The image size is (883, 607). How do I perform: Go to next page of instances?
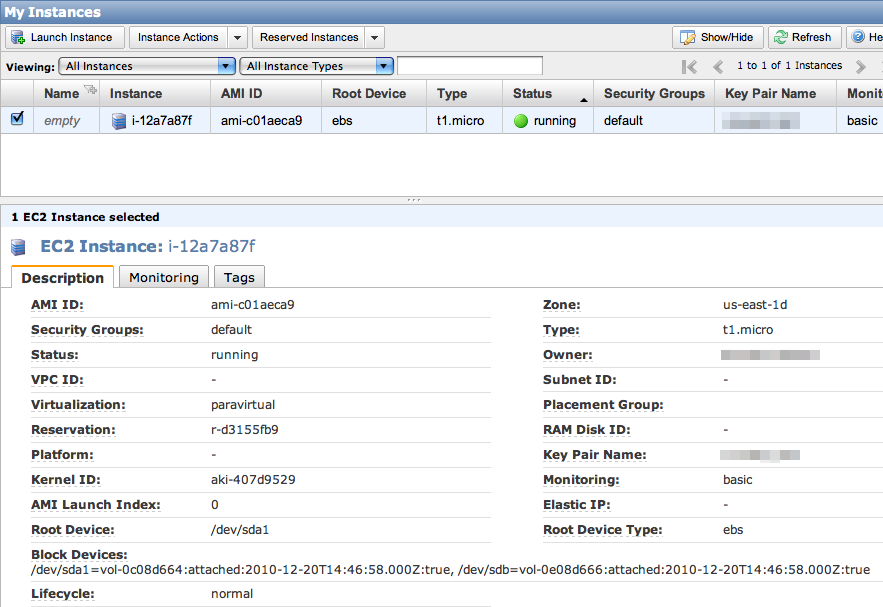point(860,66)
